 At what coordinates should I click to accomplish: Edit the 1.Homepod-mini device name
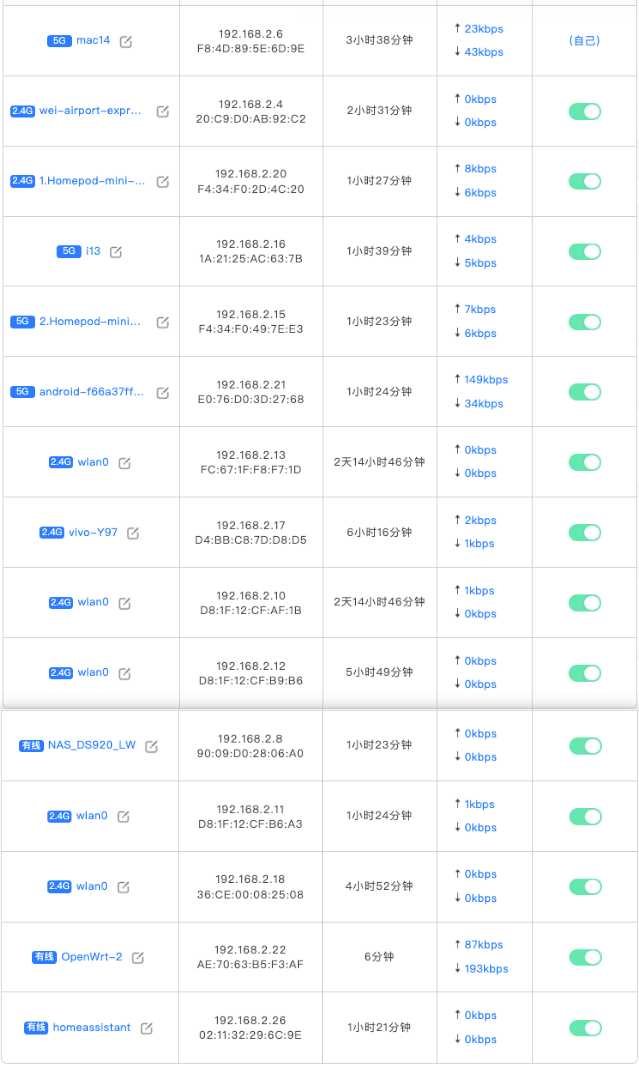coord(163,182)
